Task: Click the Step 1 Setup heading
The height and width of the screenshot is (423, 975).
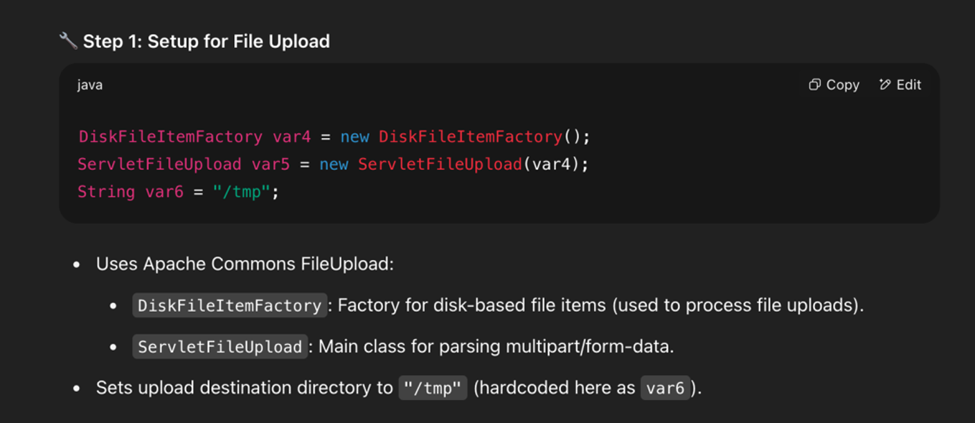Action: tap(206, 41)
